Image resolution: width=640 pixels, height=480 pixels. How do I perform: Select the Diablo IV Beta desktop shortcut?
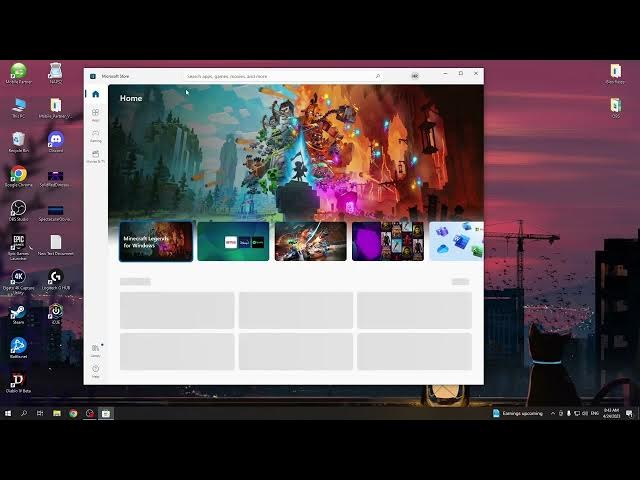coord(18,382)
